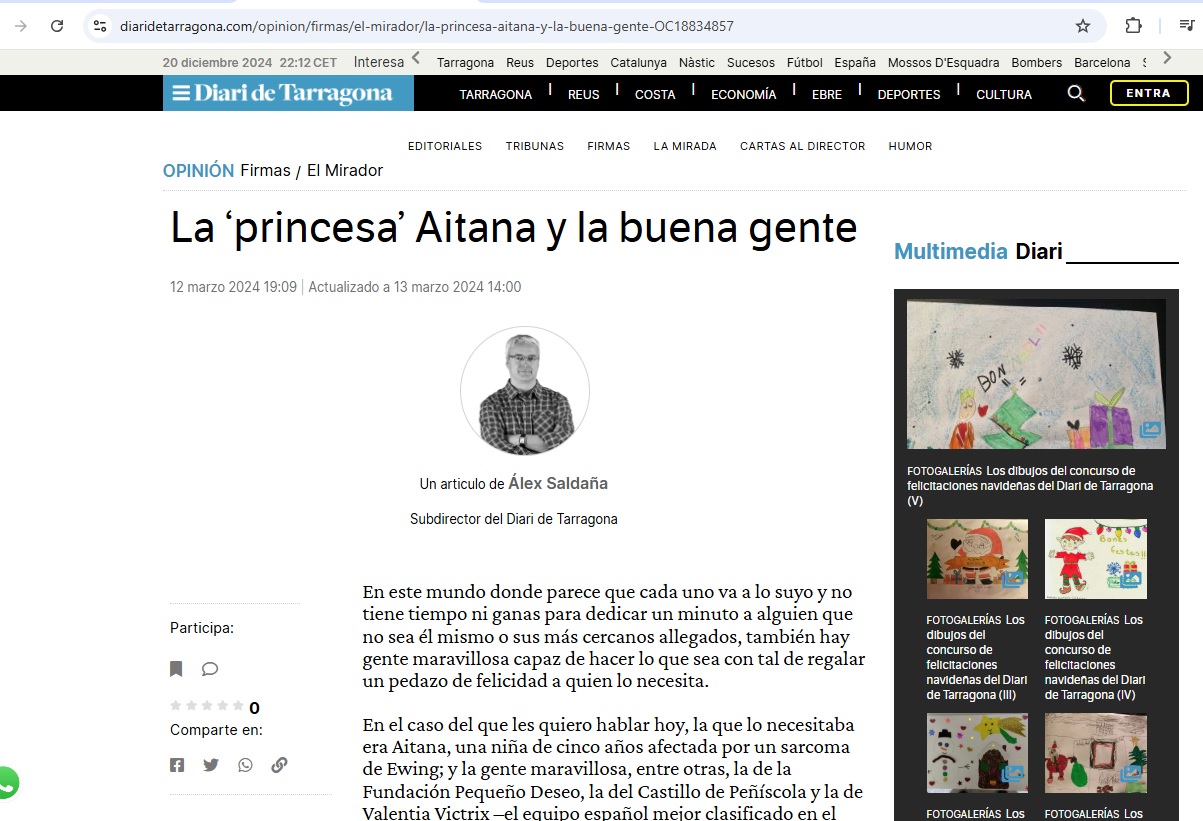Open comments via the speech bubble icon
The height and width of the screenshot is (821, 1203).
coord(210,669)
